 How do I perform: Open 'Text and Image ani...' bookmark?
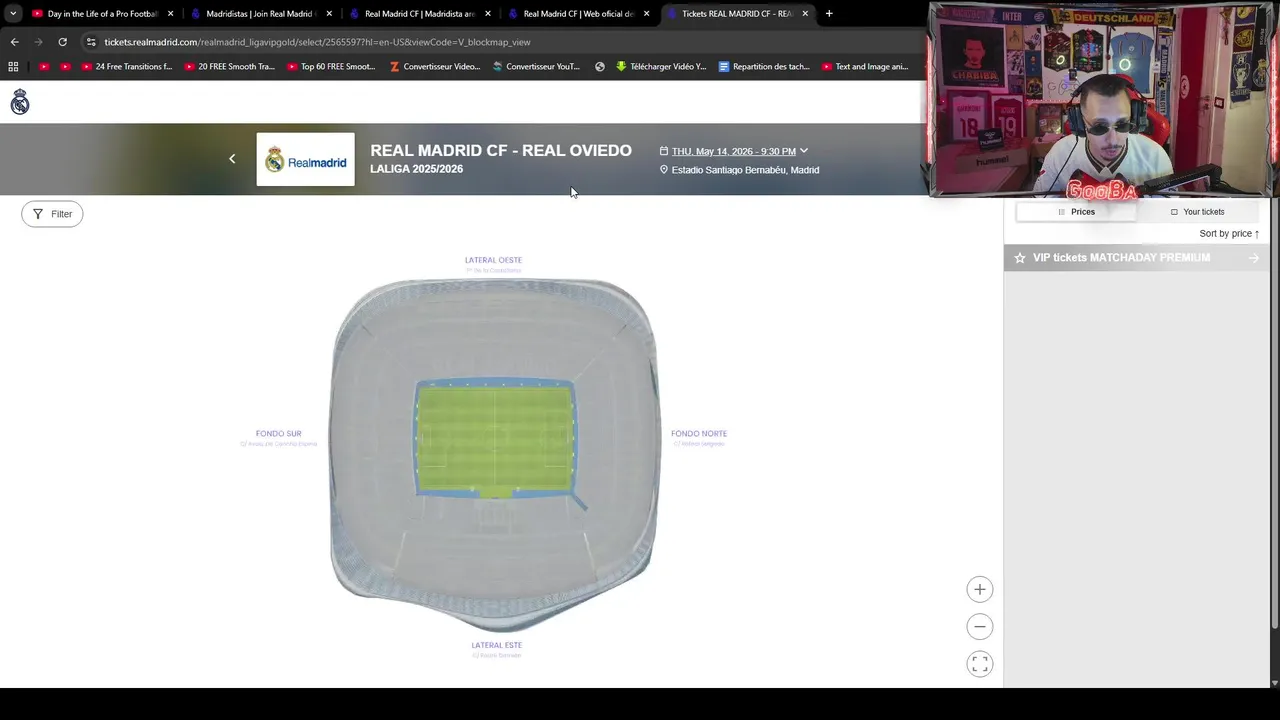click(x=865, y=67)
